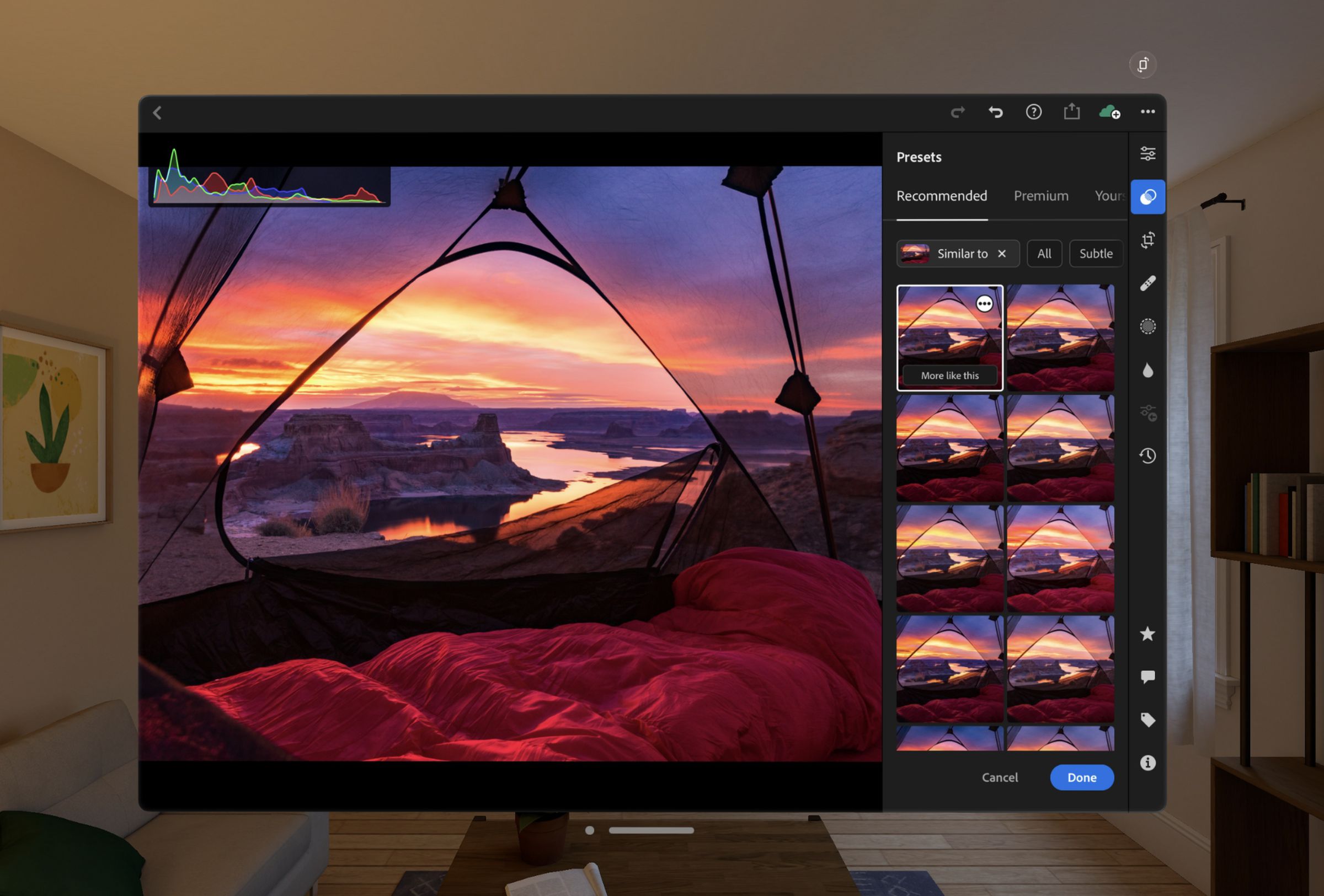The image size is (1324, 896).
Task: Click More like this on preset
Action: coord(949,375)
